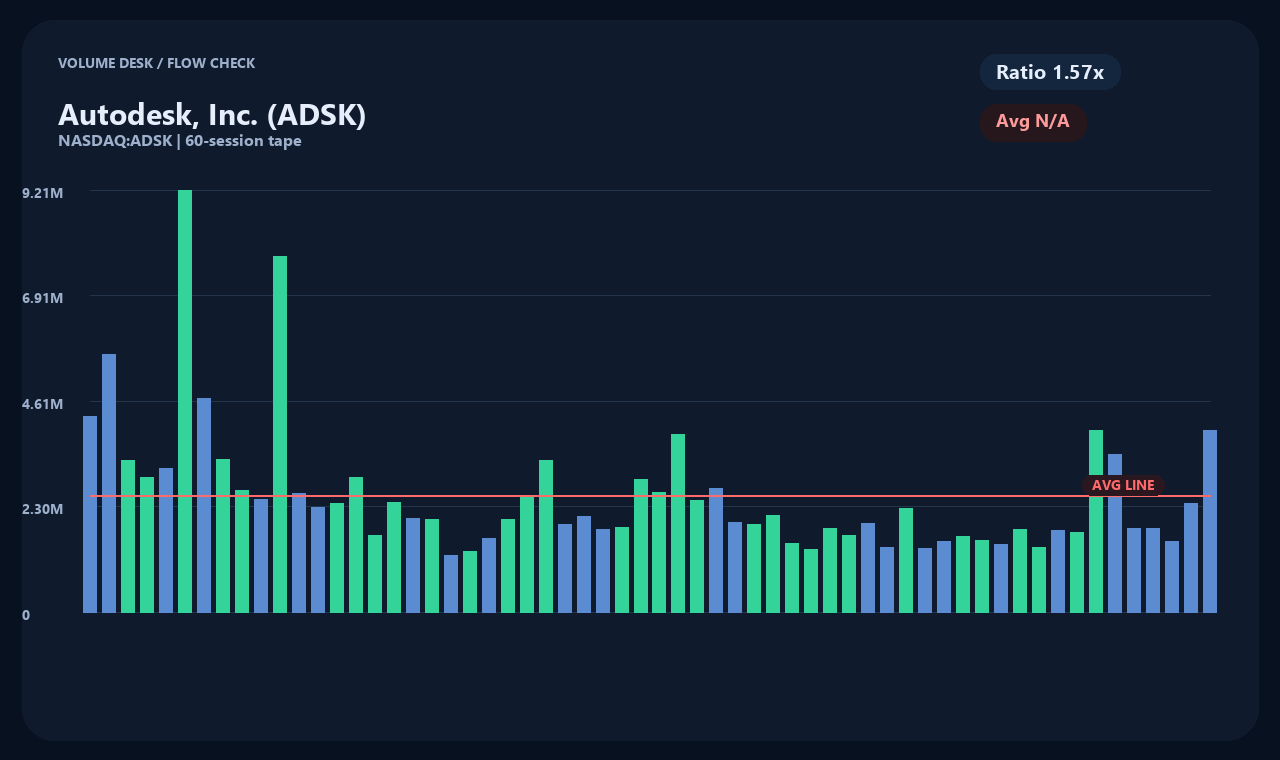The image size is (1280, 760).
Task: Click the Ratio 1.57x badge
Action: pos(1050,72)
